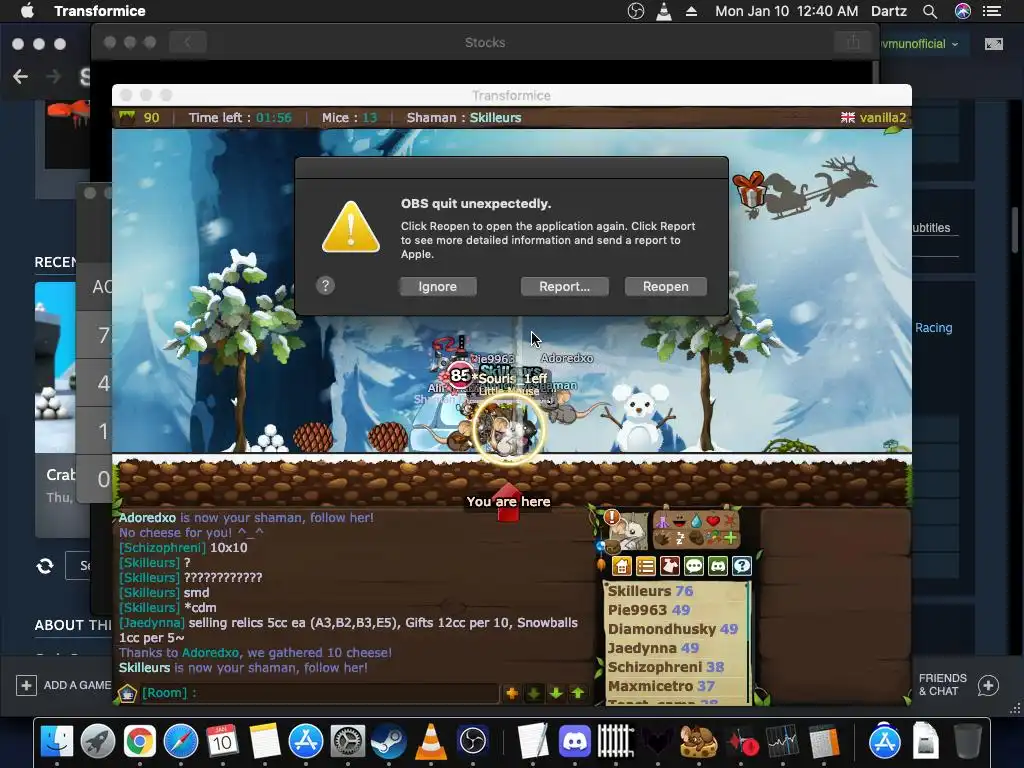
Task: Open the Control Center list icon
Action: pyautogui.click(x=992, y=11)
